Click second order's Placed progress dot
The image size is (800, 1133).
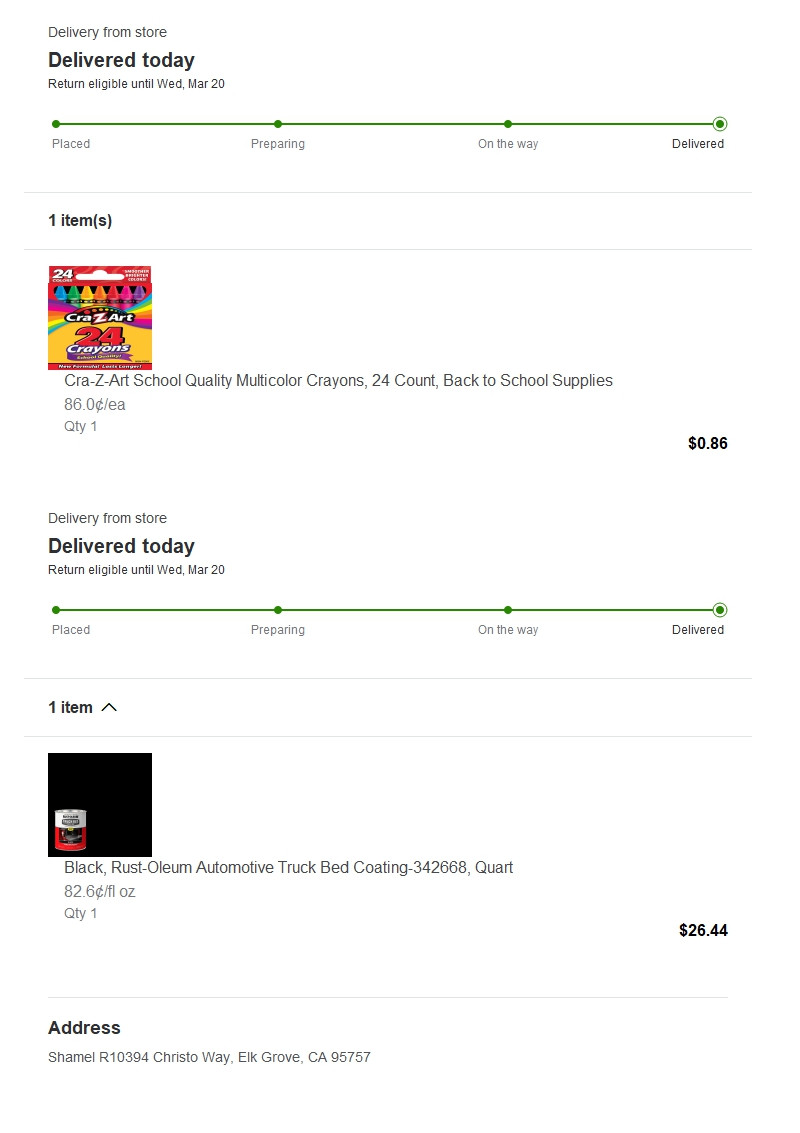[56, 610]
